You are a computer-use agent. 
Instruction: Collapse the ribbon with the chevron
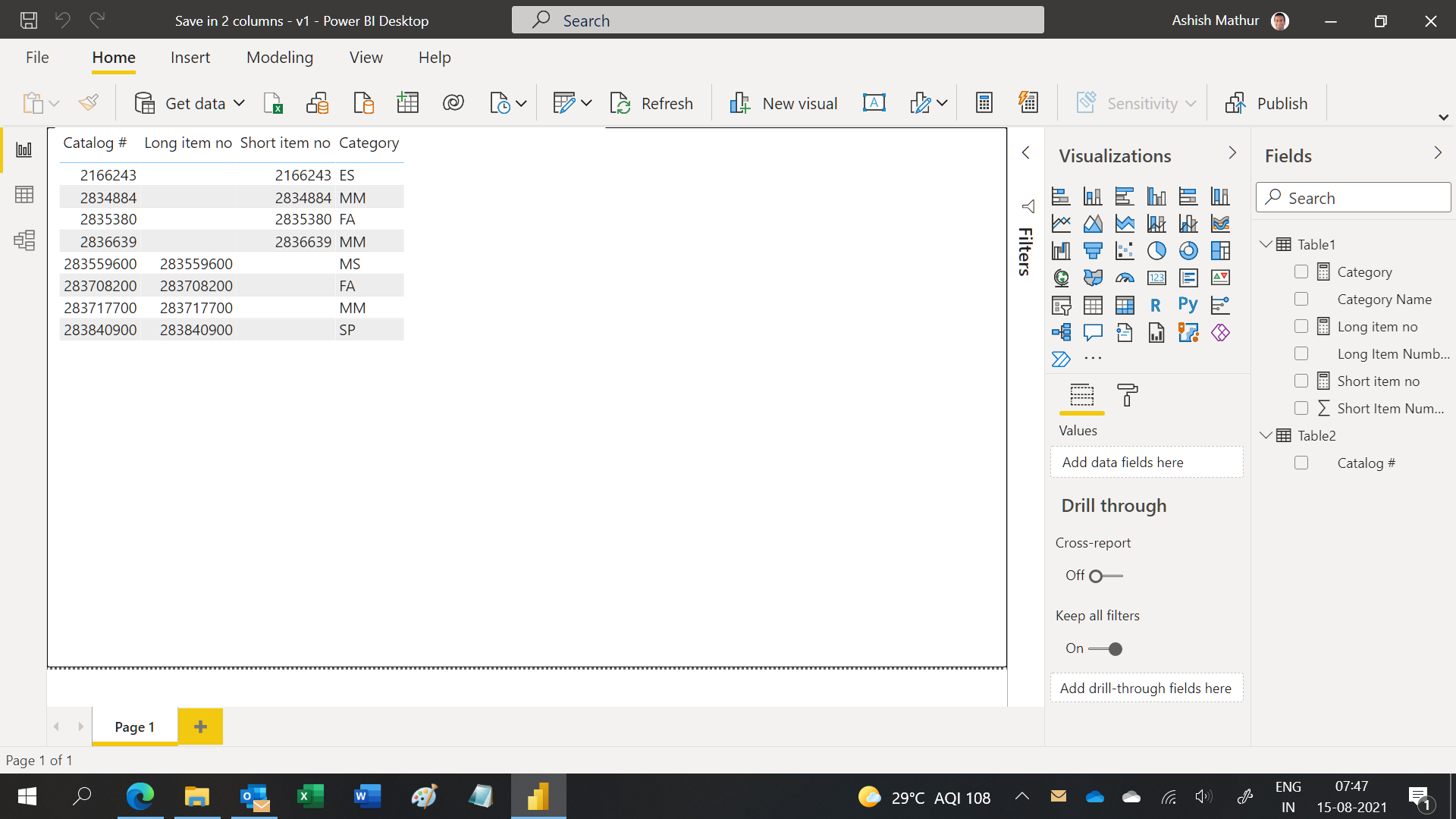tap(1443, 118)
